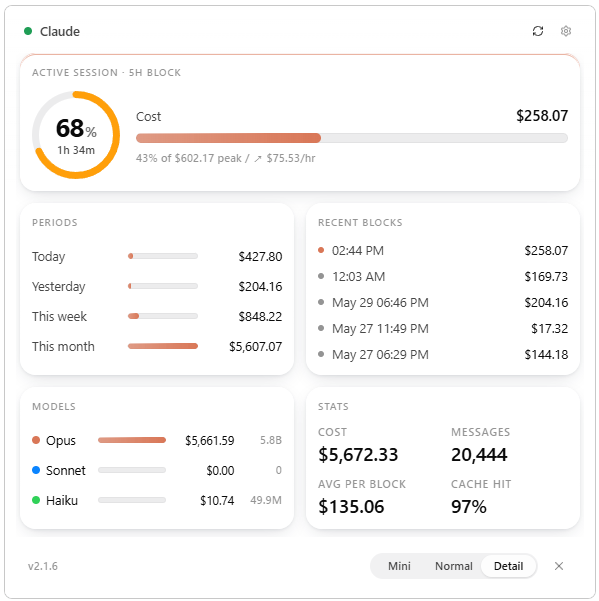This screenshot has width=599, height=601.
Task: Click the Haiku model usage bar
Action: (x=132, y=500)
